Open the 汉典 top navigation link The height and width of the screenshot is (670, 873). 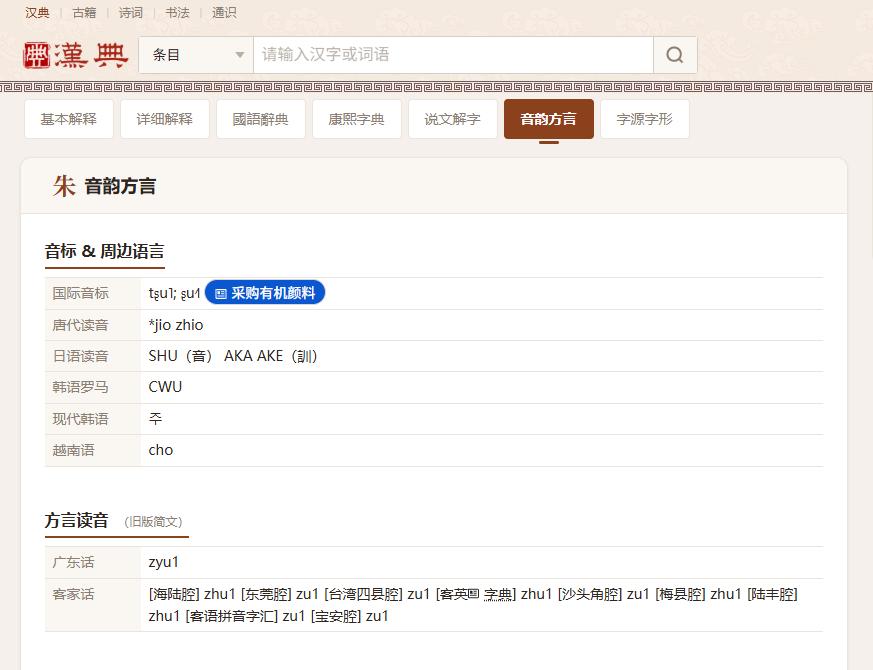click(x=37, y=12)
